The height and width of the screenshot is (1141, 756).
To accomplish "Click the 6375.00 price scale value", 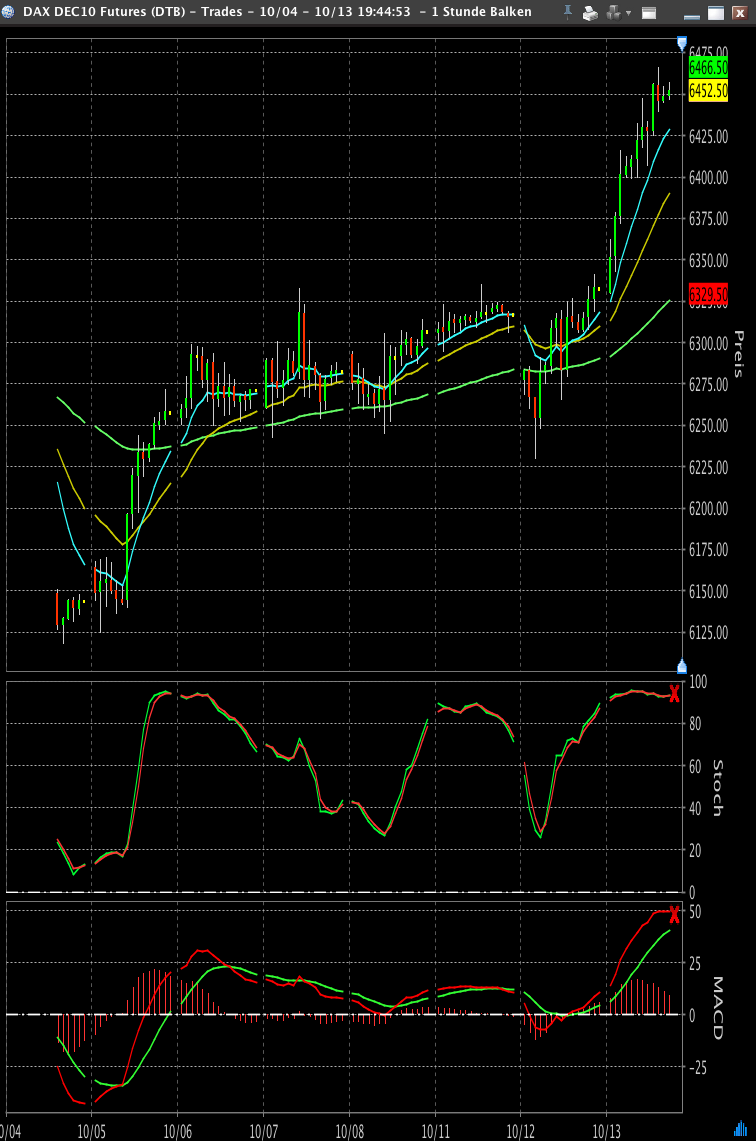I will click(x=708, y=218).
